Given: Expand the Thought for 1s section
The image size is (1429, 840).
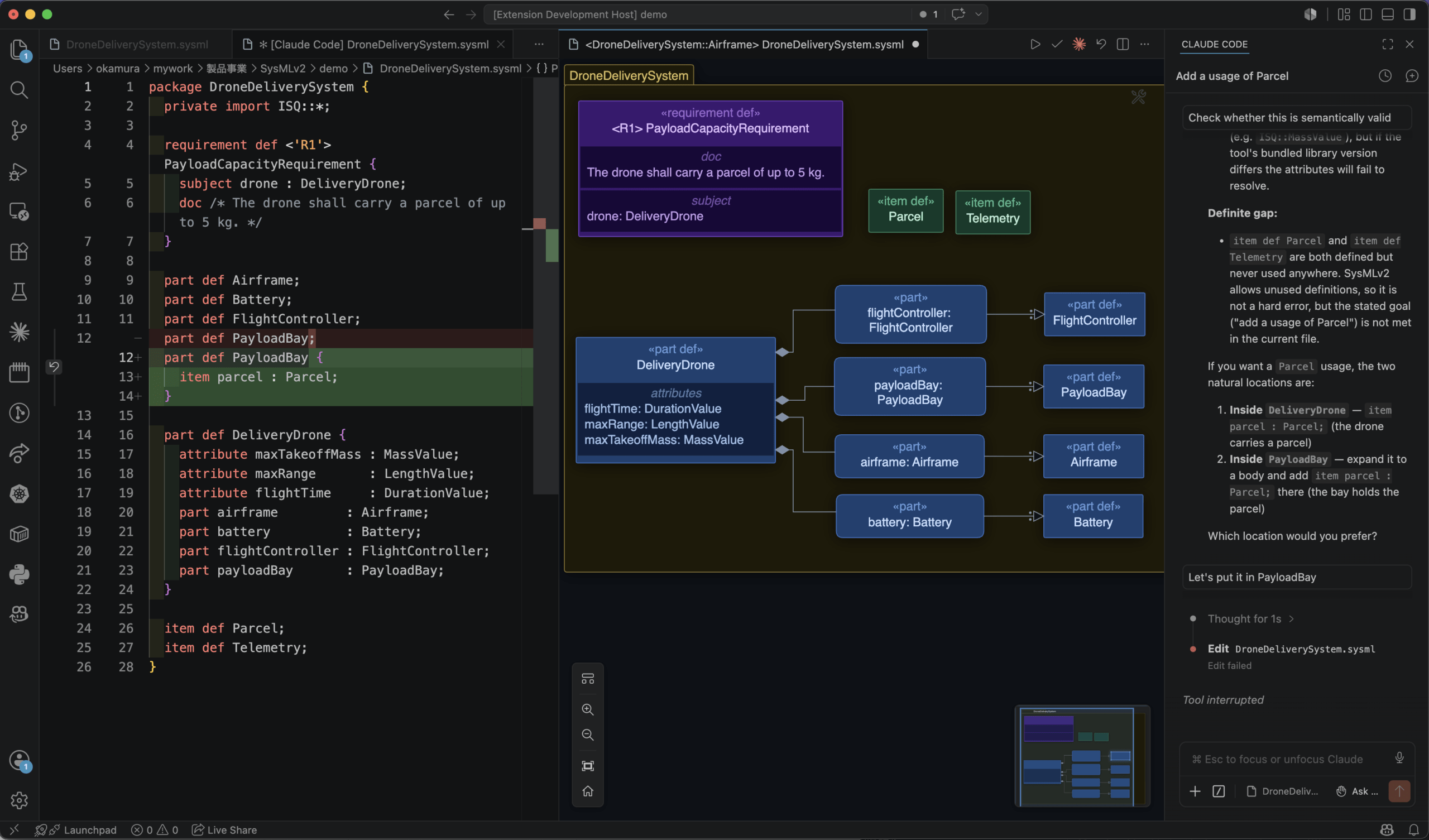Looking at the screenshot, I should coord(1250,619).
